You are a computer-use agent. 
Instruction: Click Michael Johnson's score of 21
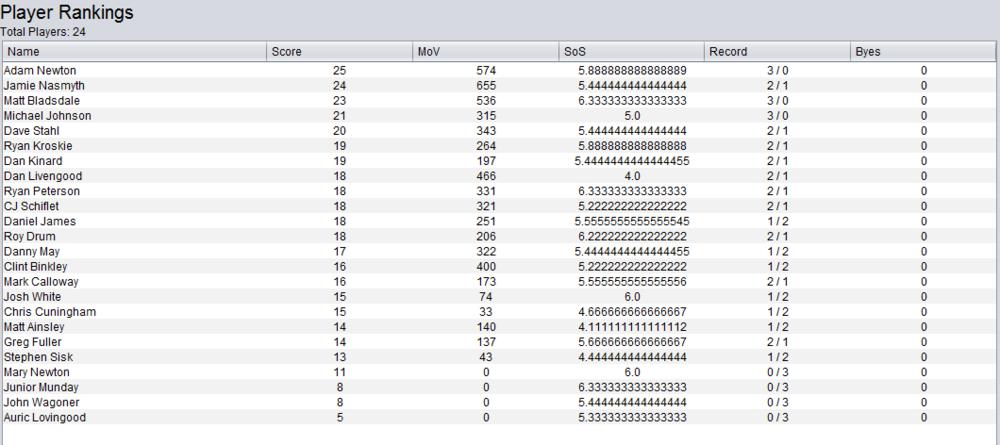pyautogui.click(x=339, y=116)
